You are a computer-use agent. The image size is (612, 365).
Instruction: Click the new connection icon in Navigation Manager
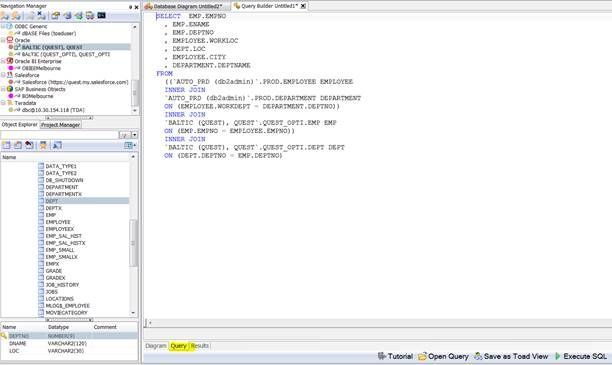point(5,16)
